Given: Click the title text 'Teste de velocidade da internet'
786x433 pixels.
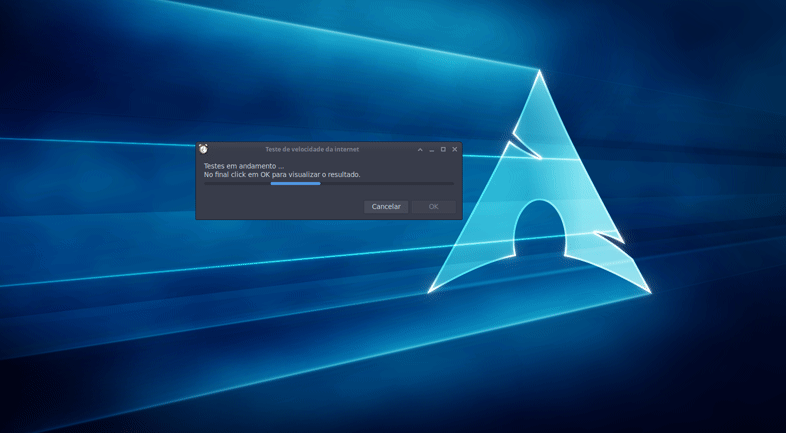Looking at the screenshot, I should click(x=312, y=149).
